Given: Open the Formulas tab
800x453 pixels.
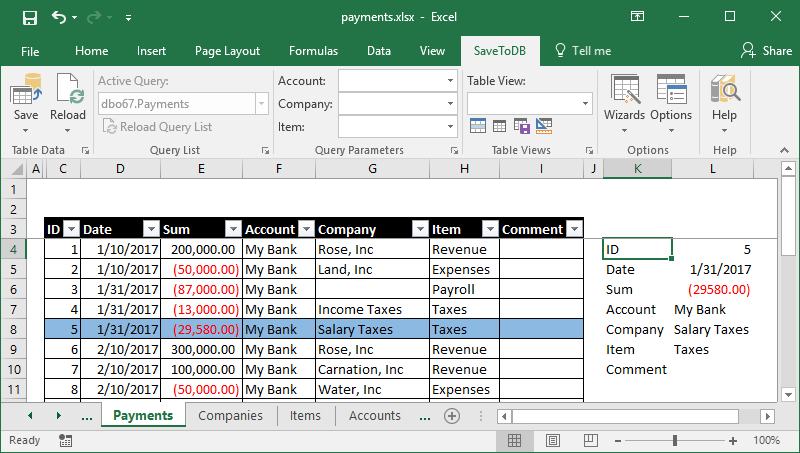Looking at the screenshot, I should 313,51.
